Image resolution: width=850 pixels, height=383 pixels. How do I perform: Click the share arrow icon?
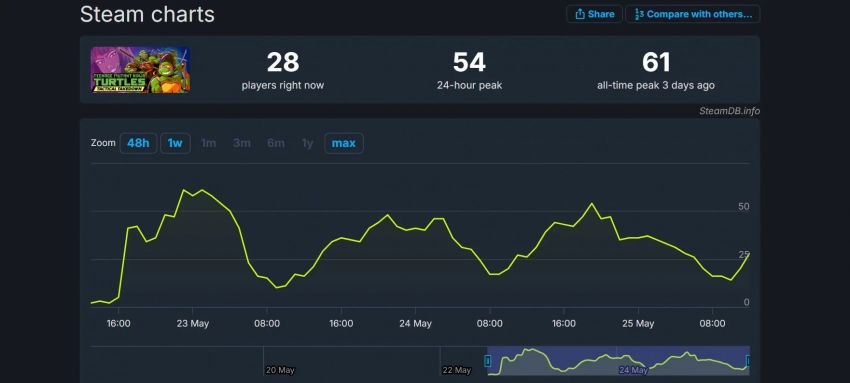[x=579, y=14]
